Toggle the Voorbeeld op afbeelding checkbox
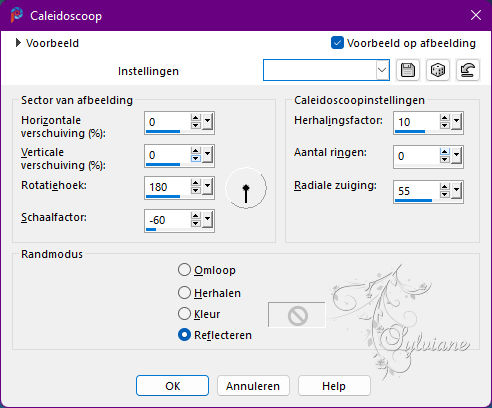Viewport: 492px width, 408px height. coord(337,43)
